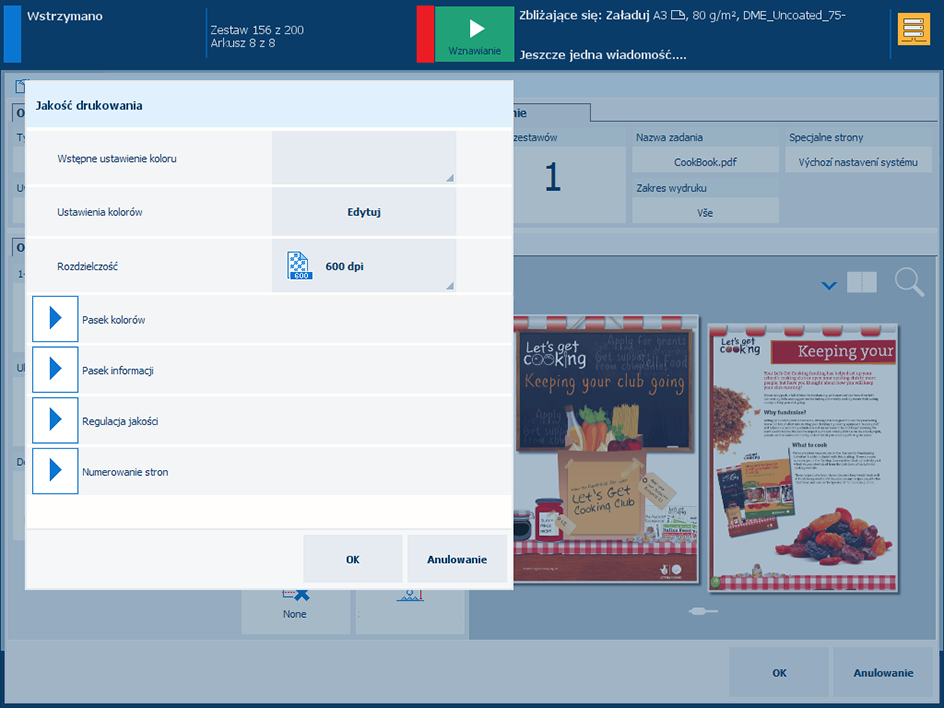Image resolution: width=944 pixels, height=708 pixels.
Task: Click the Zakres wydruku Vše field
Action: tap(705, 213)
